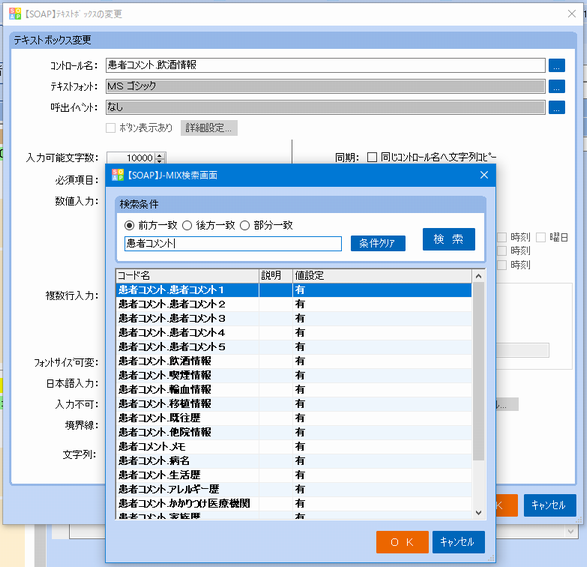Select row 患者コメント.輸血情報
The width and height of the screenshot is (587, 567).
click(294, 390)
